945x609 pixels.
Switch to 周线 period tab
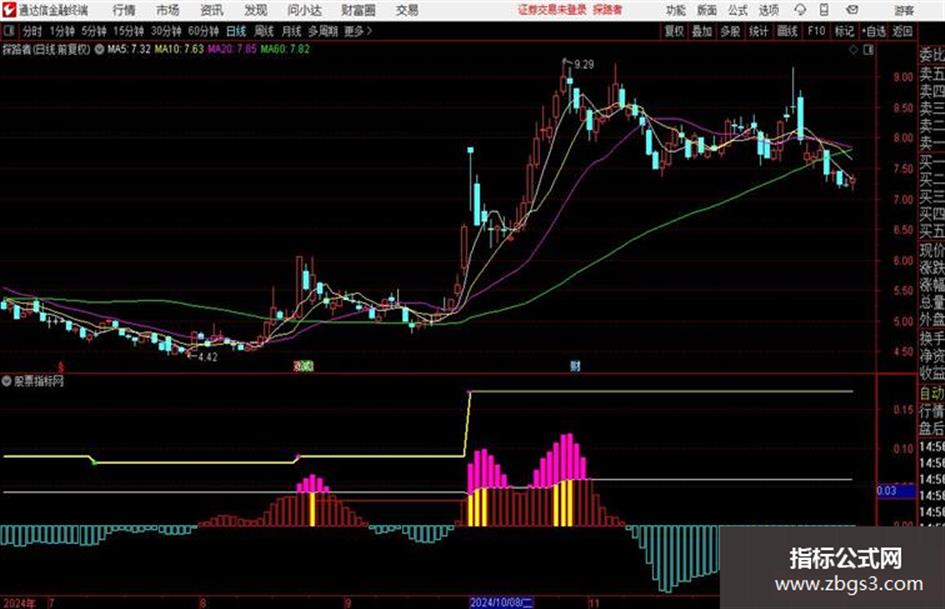pyautogui.click(x=264, y=31)
